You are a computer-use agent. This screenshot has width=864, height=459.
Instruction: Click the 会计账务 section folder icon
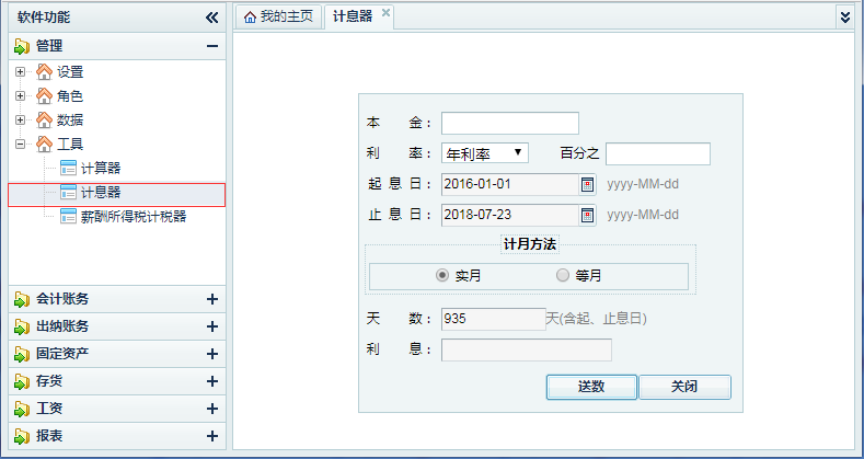[22, 299]
